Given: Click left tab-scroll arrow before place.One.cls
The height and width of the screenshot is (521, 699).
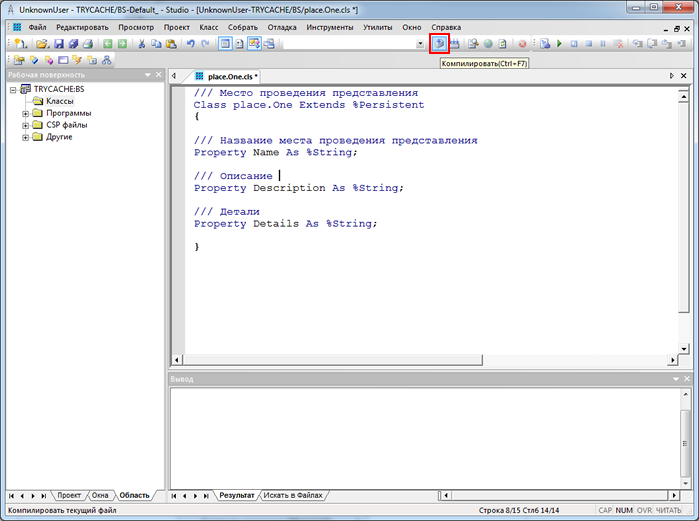Looking at the screenshot, I should (x=174, y=76).
